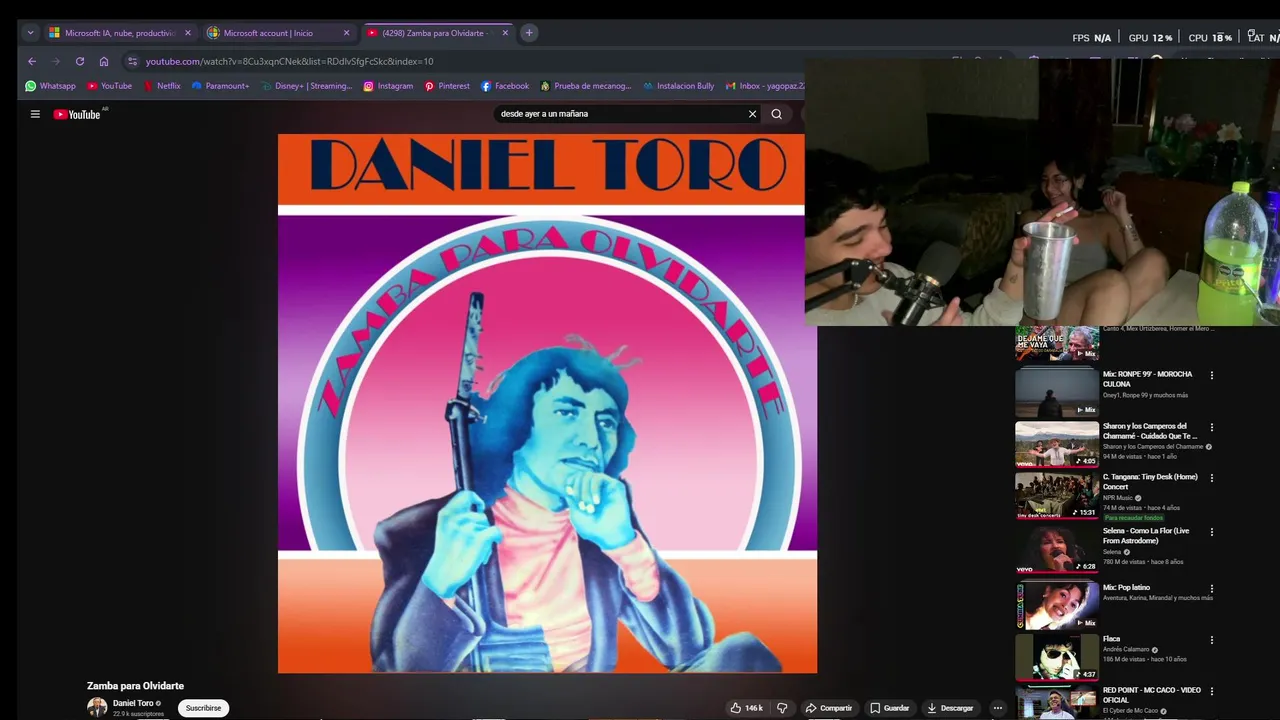
Task: Dislike the video with thumbs down
Action: [x=782, y=708]
